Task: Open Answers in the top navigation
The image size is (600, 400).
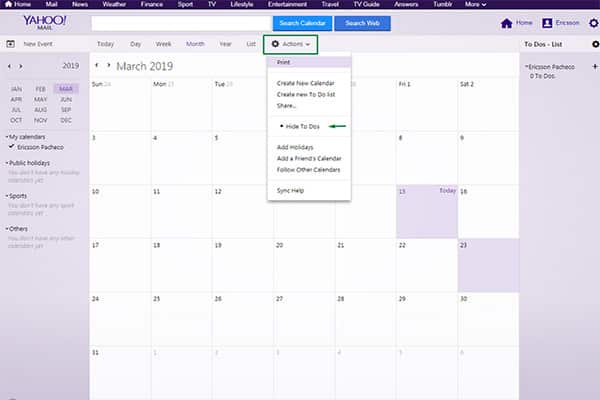Action: pyautogui.click(x=406, y=4)
